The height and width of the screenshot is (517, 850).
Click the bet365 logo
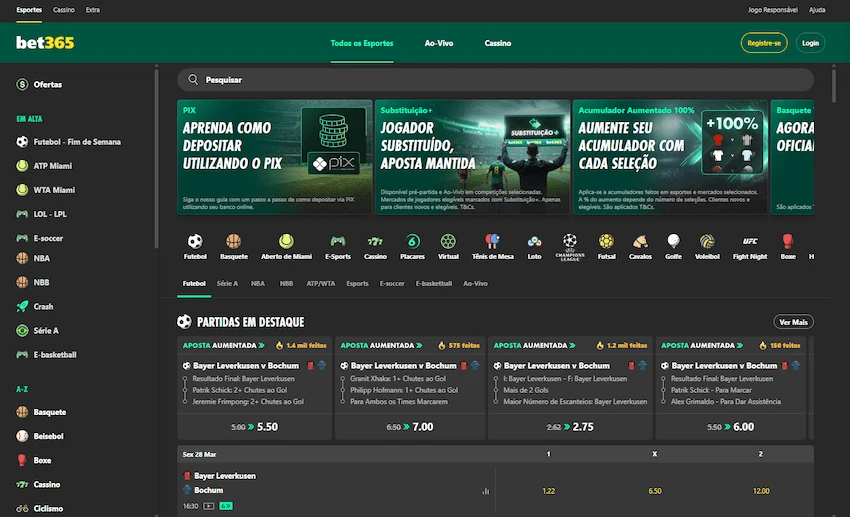[45, 43]
